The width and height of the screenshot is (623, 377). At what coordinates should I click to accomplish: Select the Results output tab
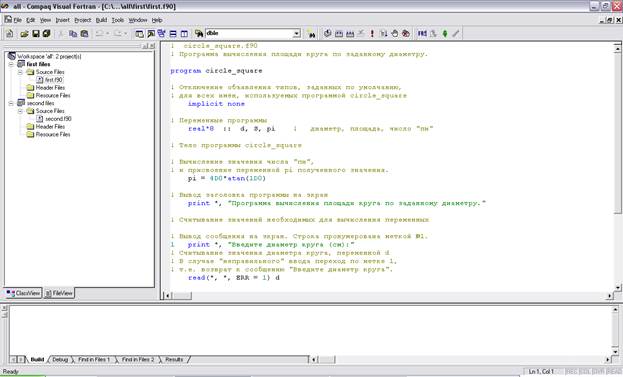(x=174, y=360)
